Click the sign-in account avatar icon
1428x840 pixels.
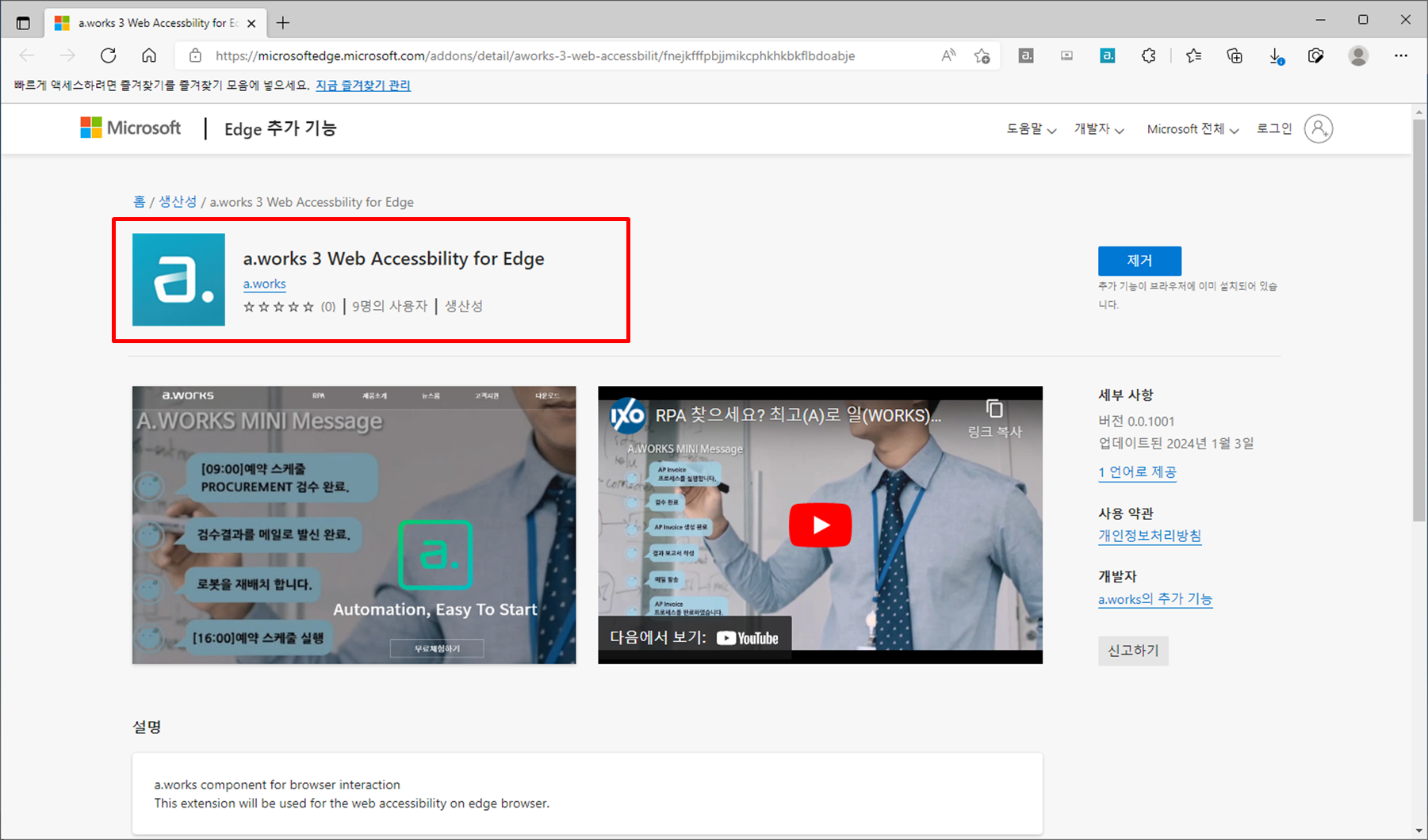click(1319, 128)
